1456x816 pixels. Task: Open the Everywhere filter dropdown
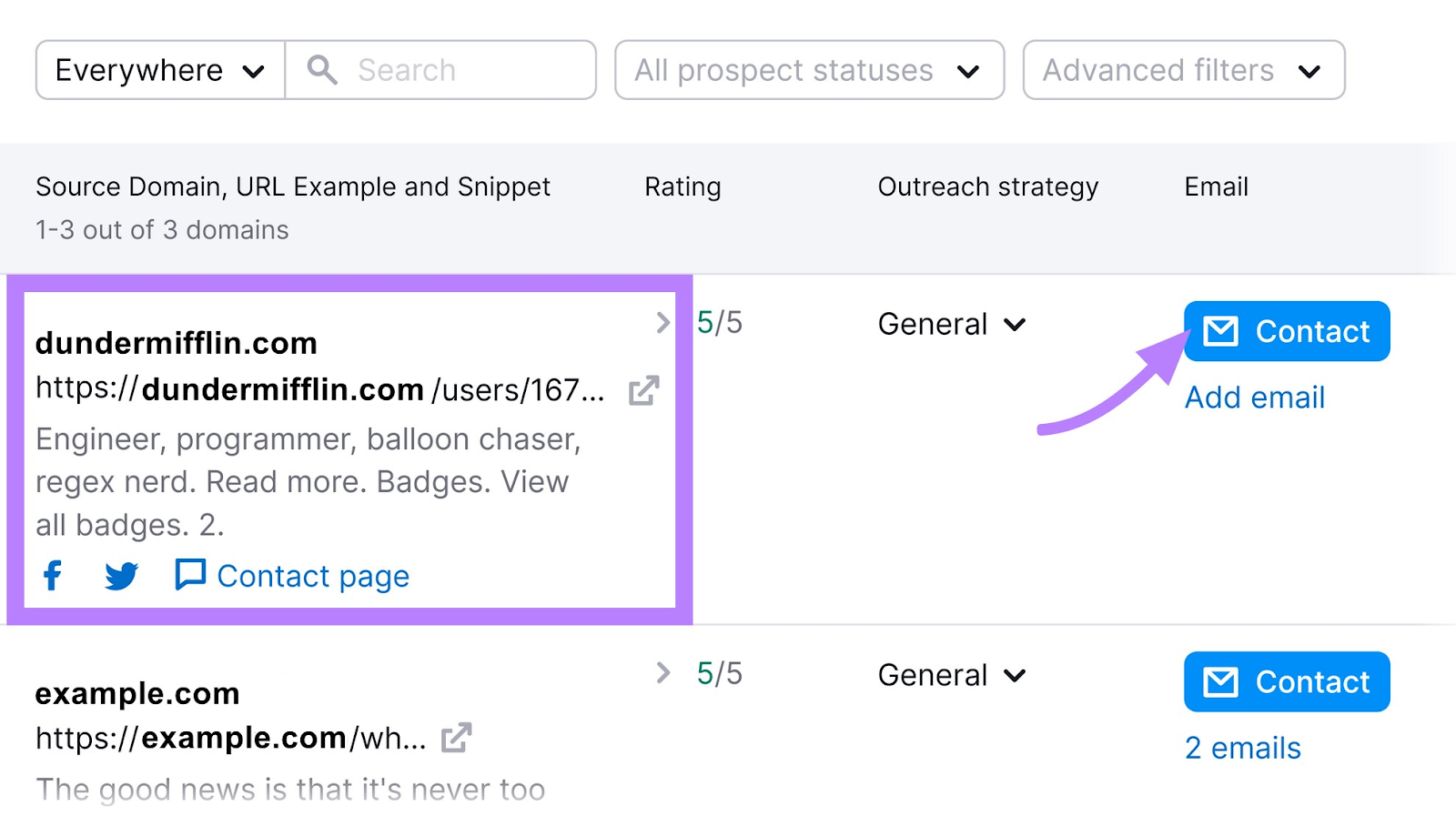click(x=157, y=70)
